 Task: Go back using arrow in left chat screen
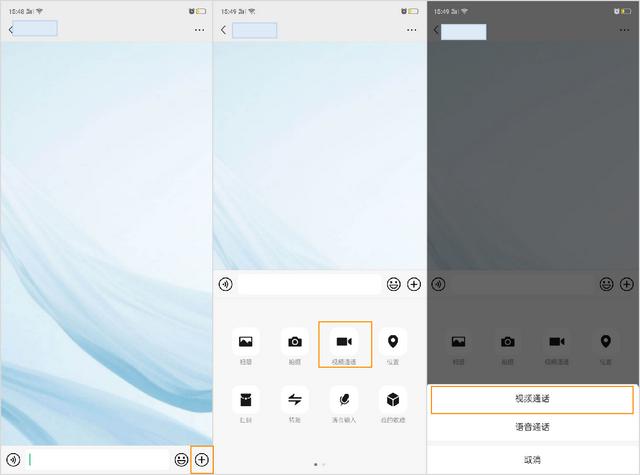tap(10, 30)
